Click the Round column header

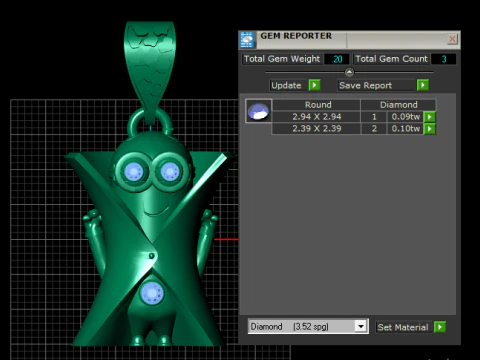[317, 105]
